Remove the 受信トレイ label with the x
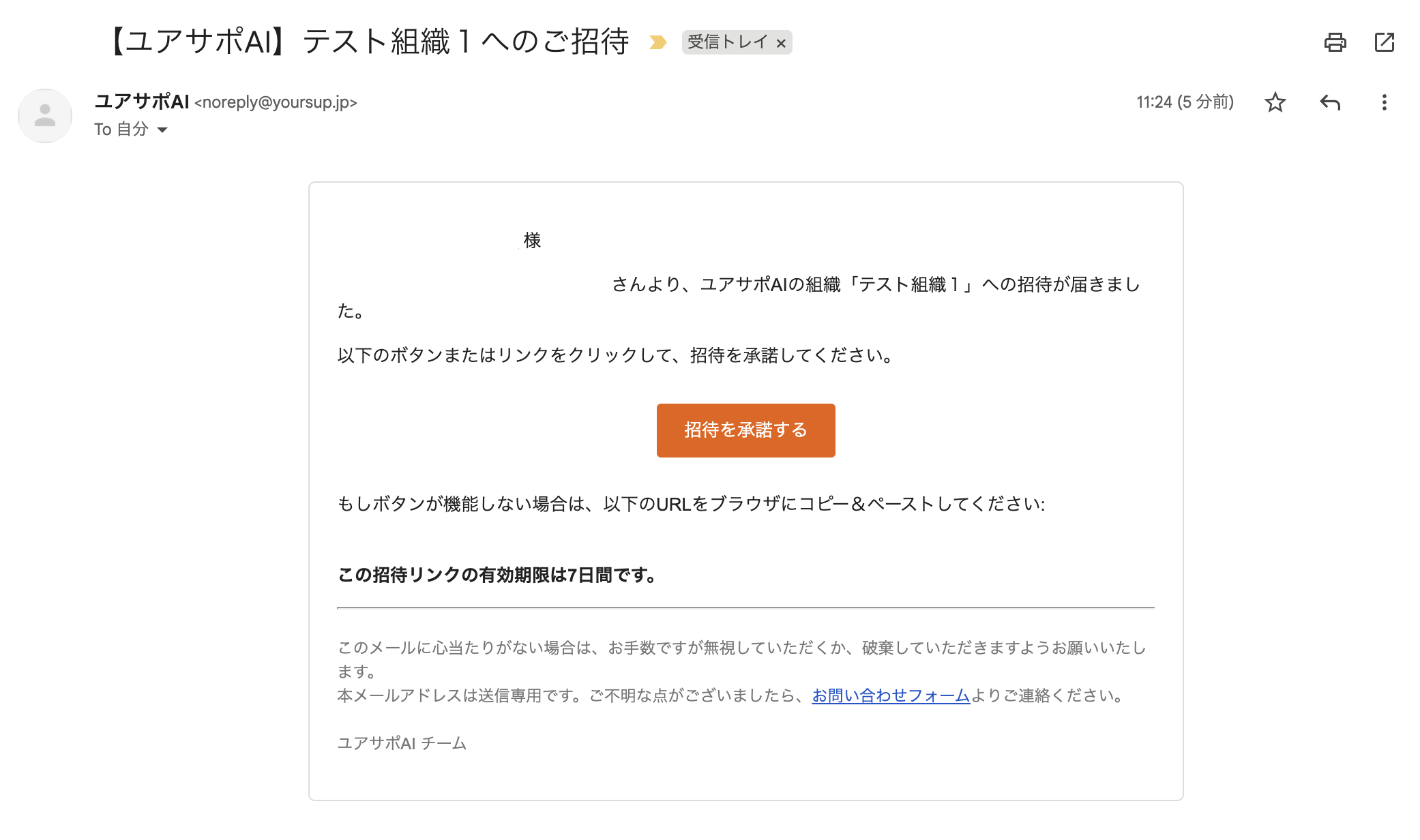Screen dimensions: 1420x840 click(781, 44)
